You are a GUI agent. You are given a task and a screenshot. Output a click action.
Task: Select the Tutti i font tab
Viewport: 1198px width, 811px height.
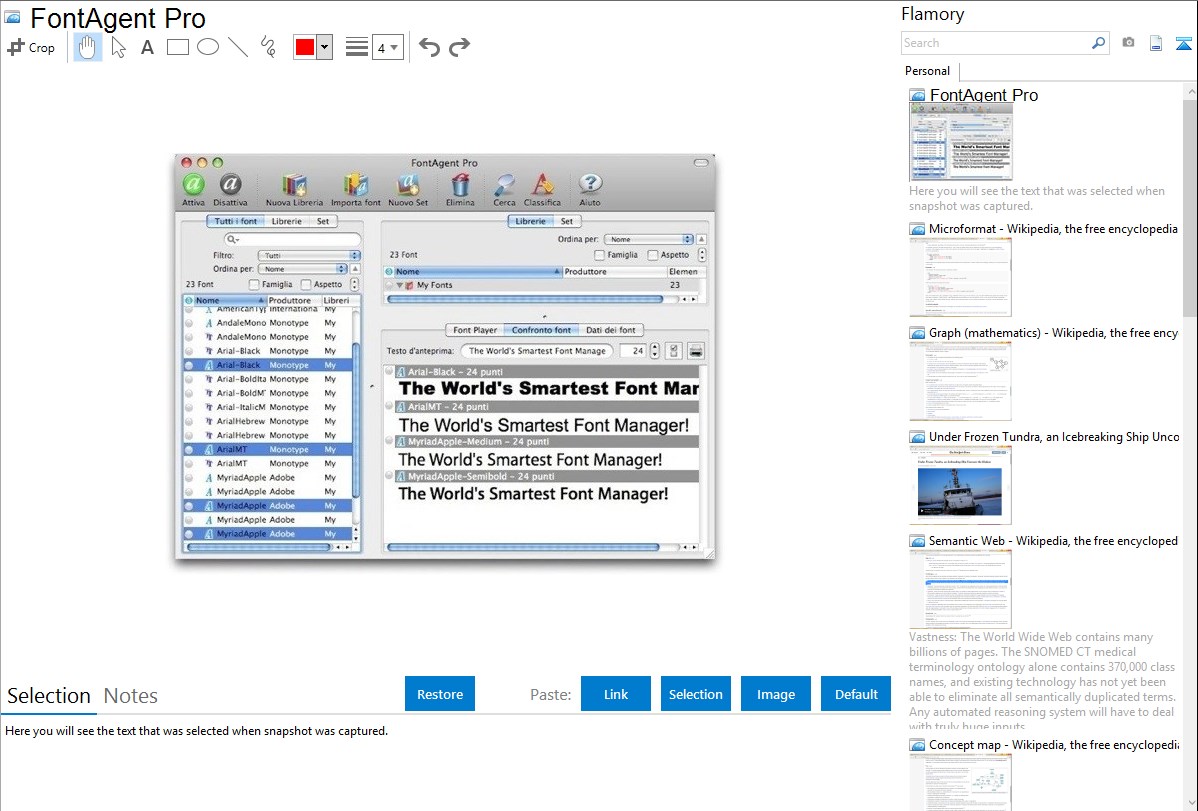(235, 221)
